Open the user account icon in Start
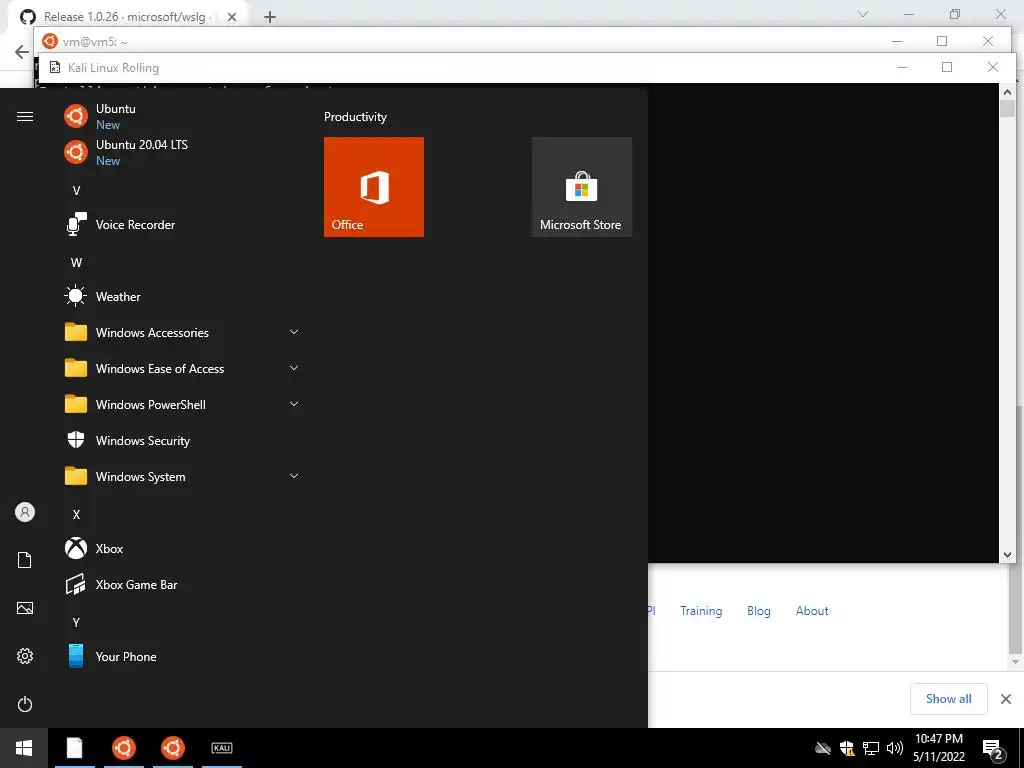 pos(25,512)
